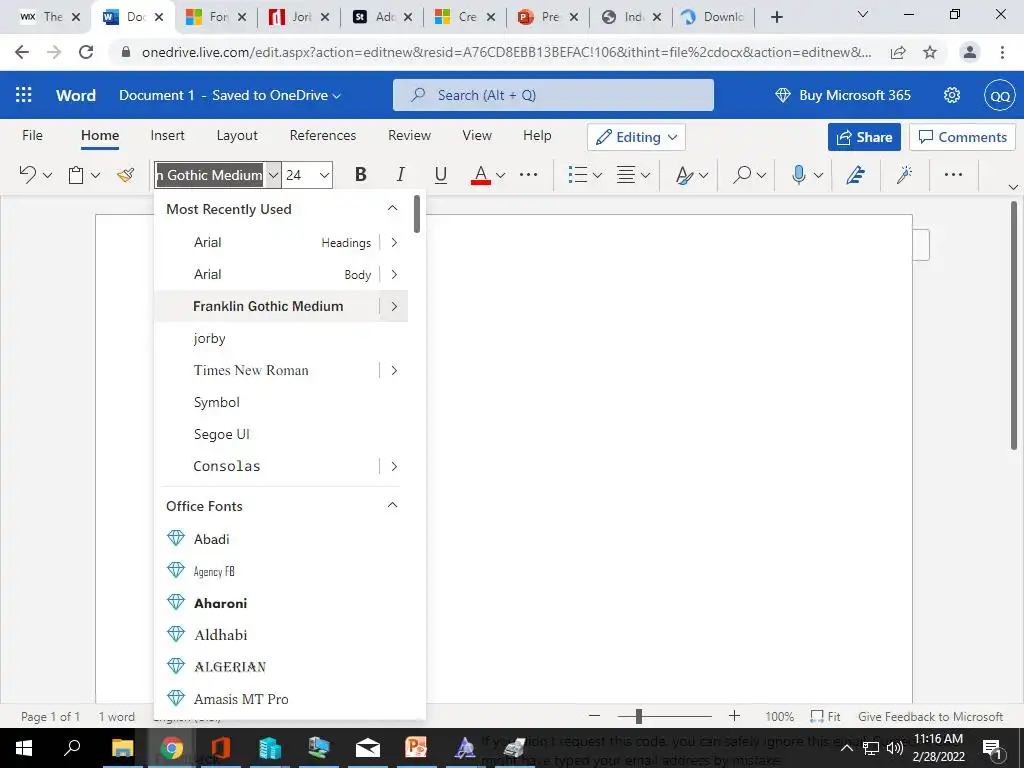
Task: Switch to the Layout tab
Action: 237,135
